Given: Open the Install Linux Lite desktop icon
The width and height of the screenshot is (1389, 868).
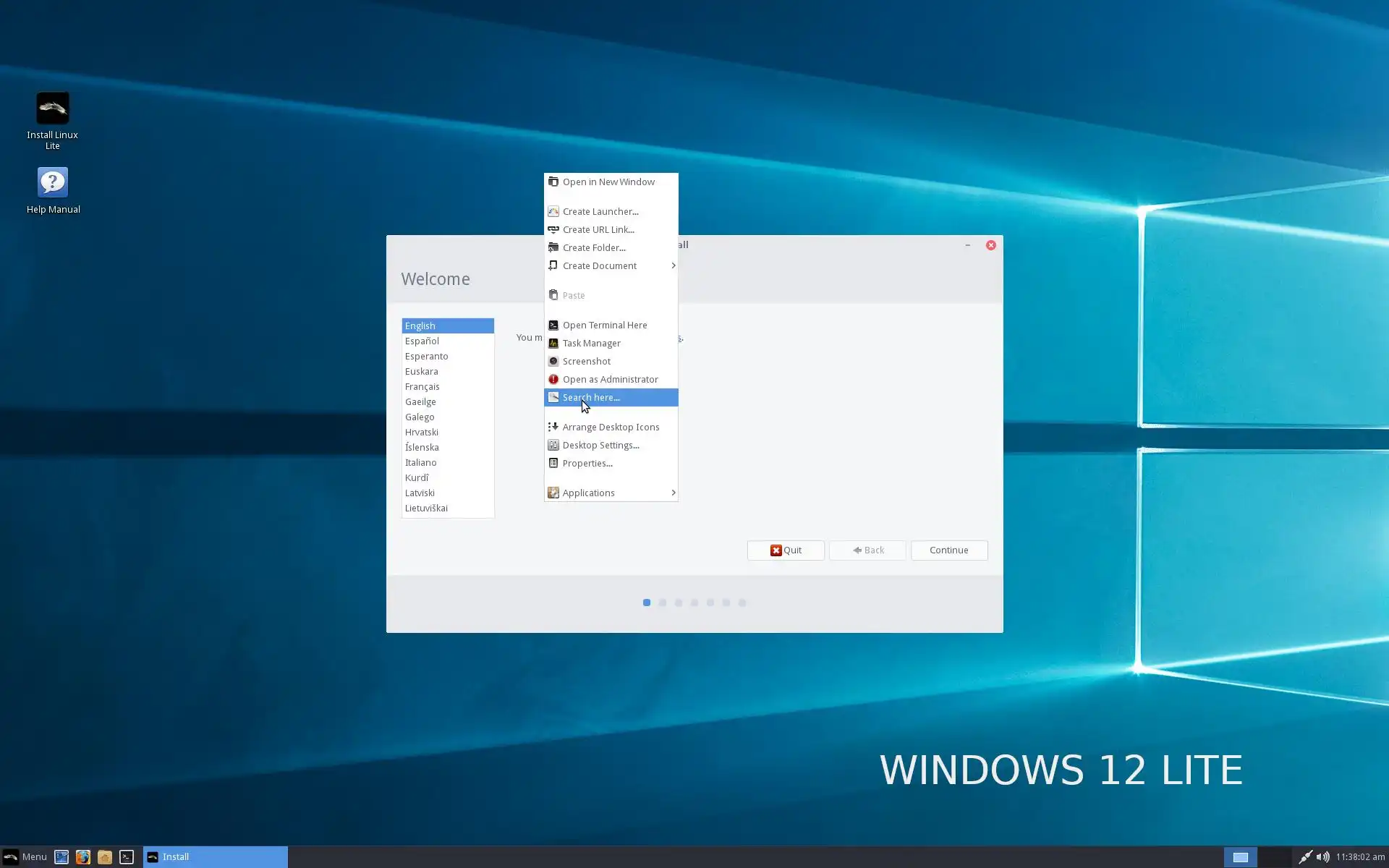Looking at the screenshot, I should click(52, 109).
